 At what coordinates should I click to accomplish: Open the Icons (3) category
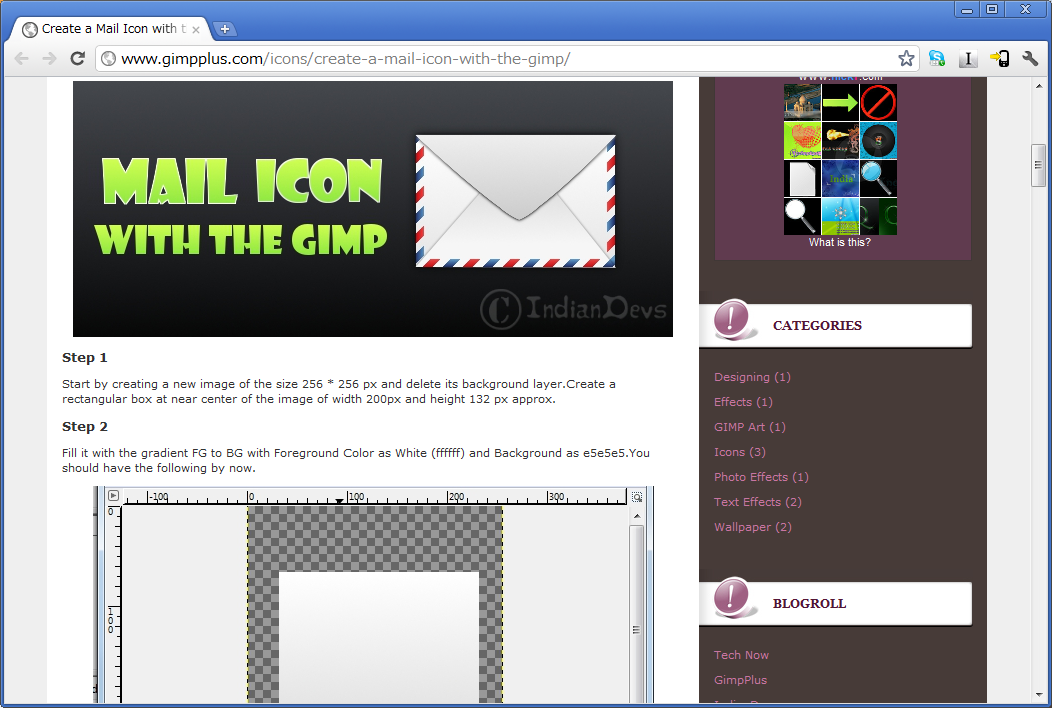(739, 452)
